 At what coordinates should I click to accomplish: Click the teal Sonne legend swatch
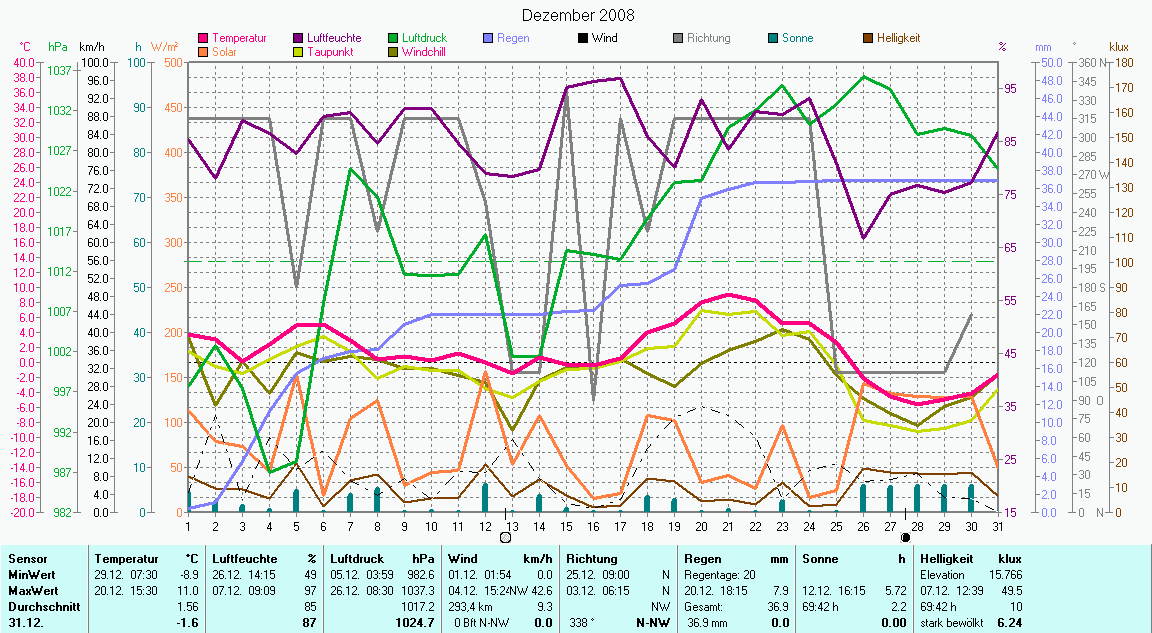pos(773,39)
